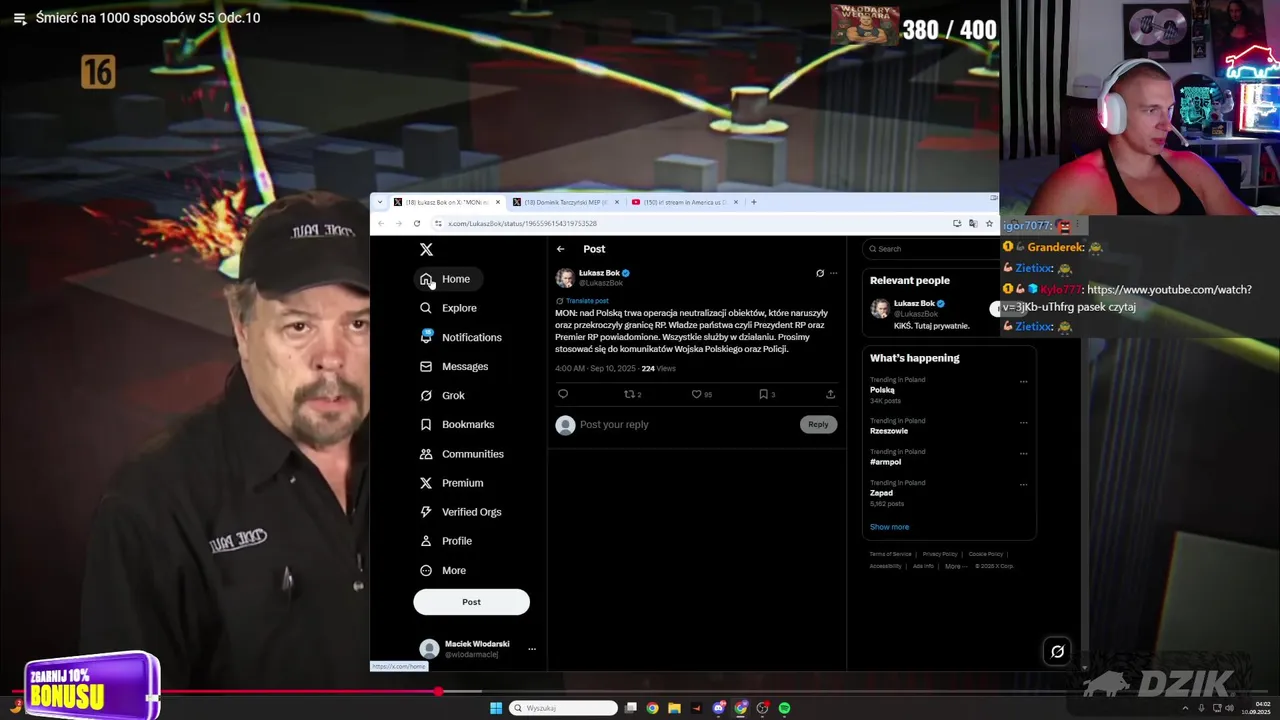Image resolution: width=1280 pixels, height=720 pixels.
Task: Open Premium in the sidebar
Action: click(451, 483)
